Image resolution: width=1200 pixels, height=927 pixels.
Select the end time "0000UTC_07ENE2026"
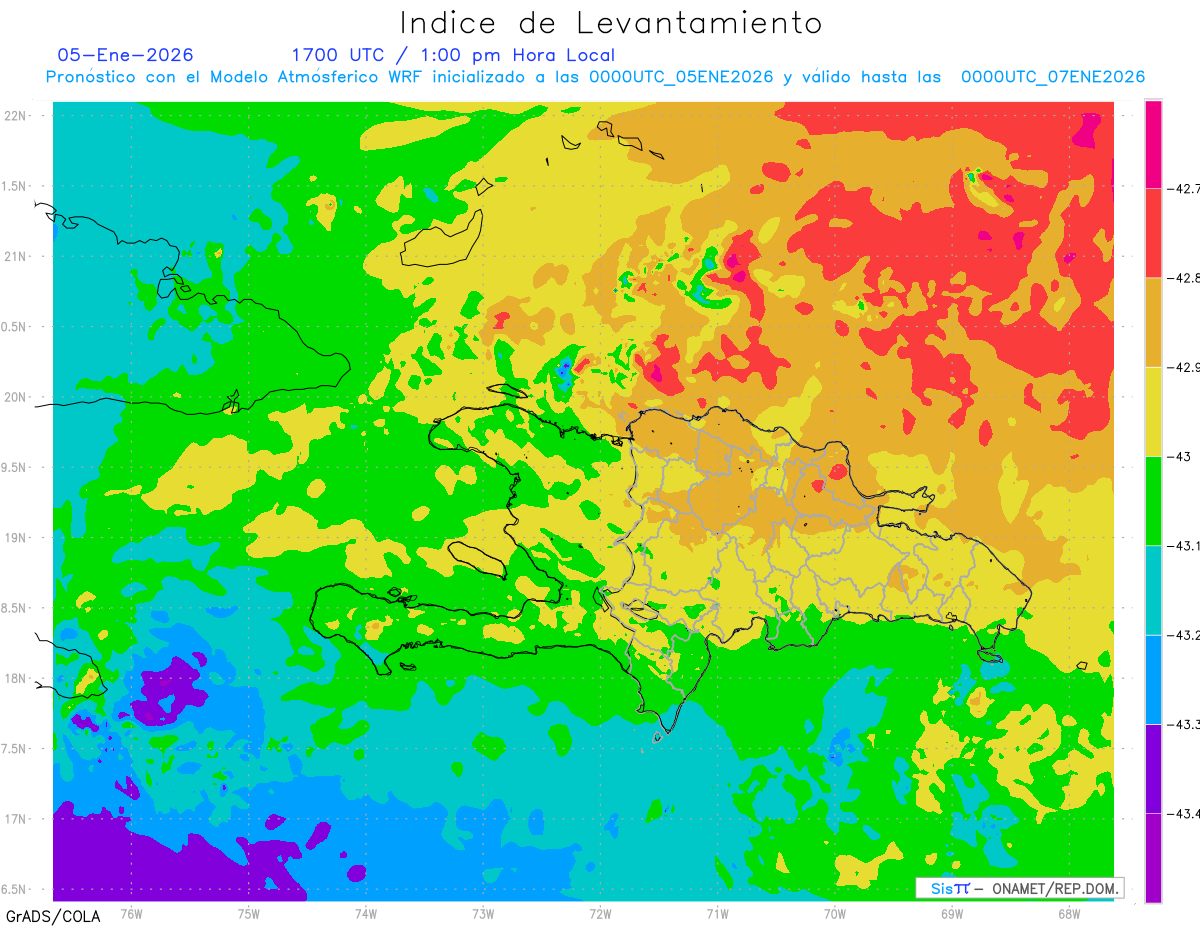(x=1052, y=77)
